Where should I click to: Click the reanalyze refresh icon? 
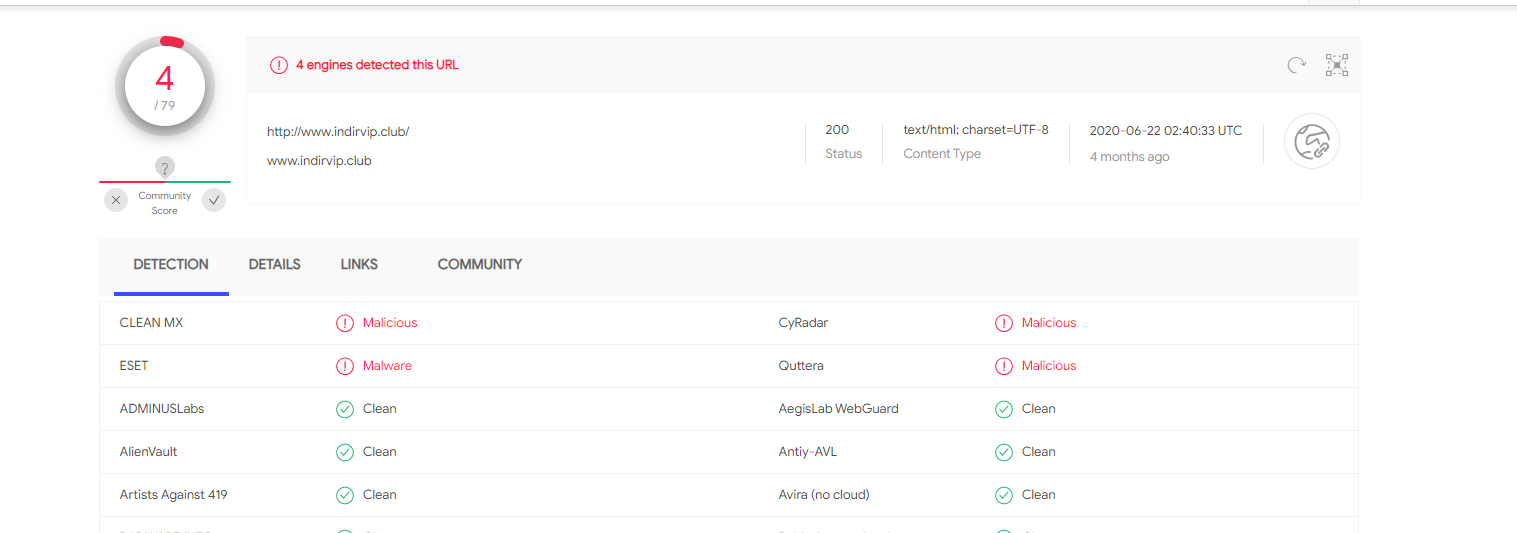pyautogui.click(x=1296, y=65)
